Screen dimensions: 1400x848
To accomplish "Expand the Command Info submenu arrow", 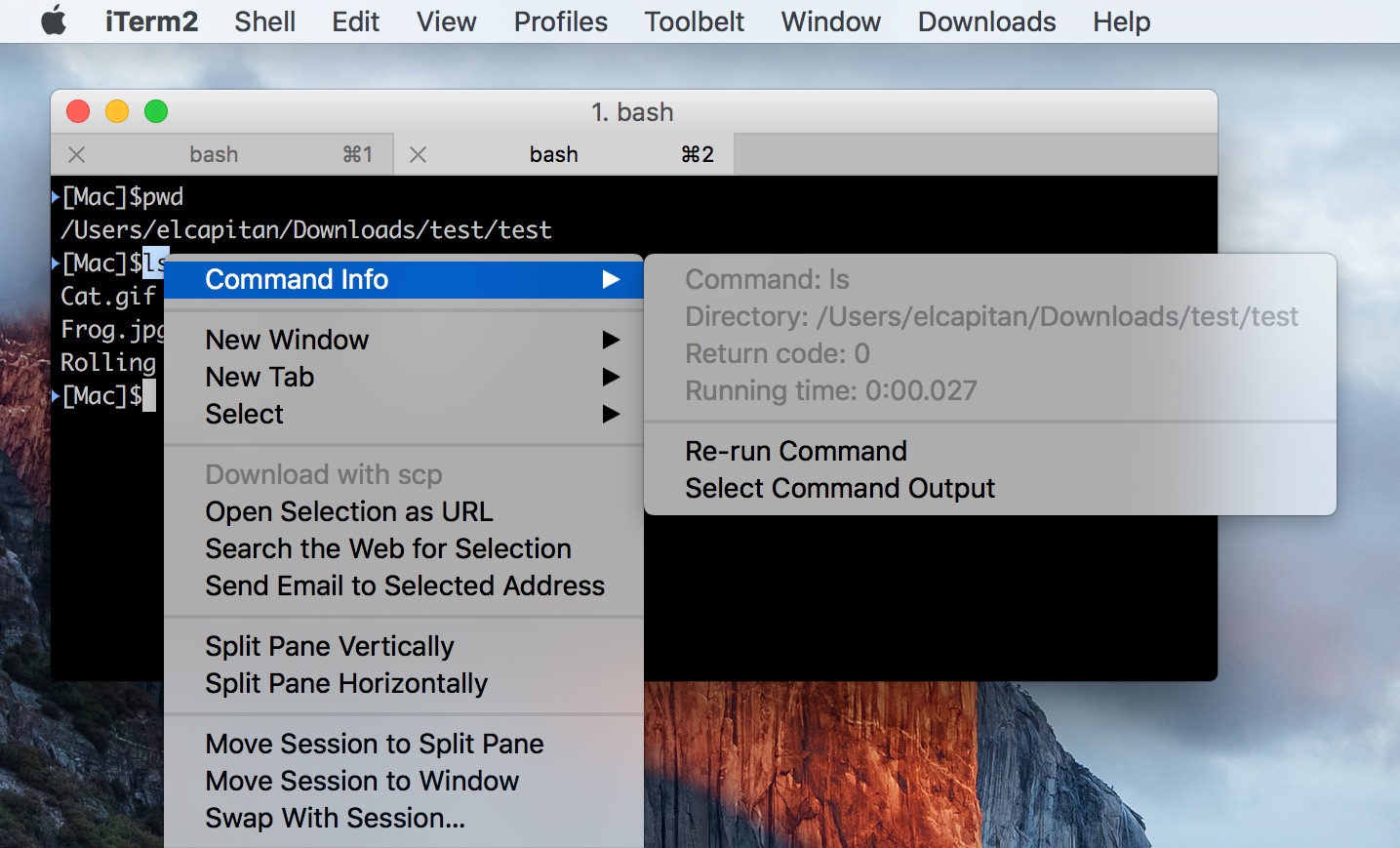I will tap(611, 280).
